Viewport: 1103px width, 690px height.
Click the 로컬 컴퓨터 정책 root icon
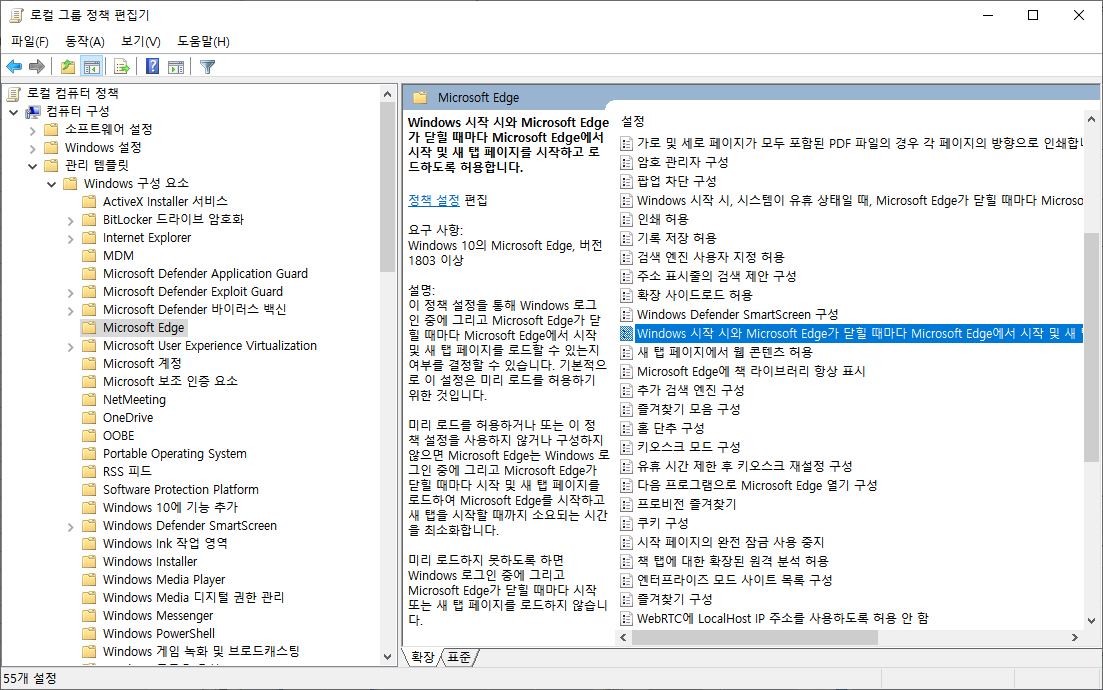pyautogui.click(x=14, y=93)
